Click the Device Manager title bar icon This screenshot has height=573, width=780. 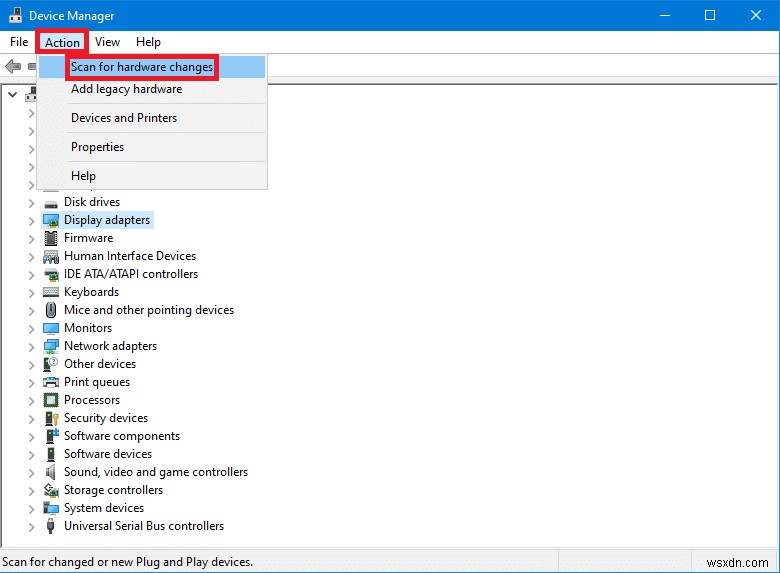15,15
